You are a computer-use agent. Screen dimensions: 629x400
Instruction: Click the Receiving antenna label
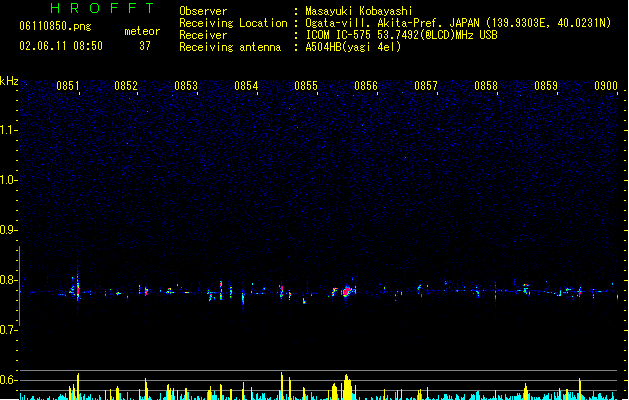230,47
